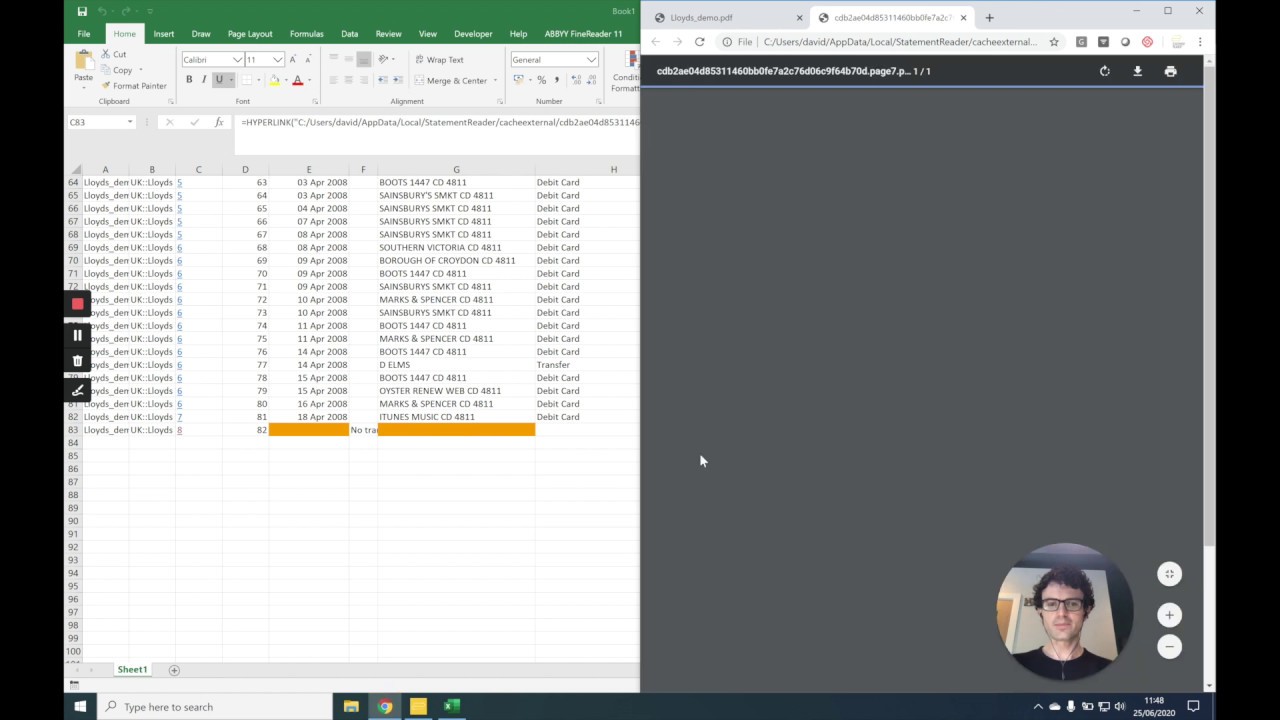Increase decimal places
Image resolution: width=1280 pixels, height=720 pixels.
click(574, 80)
